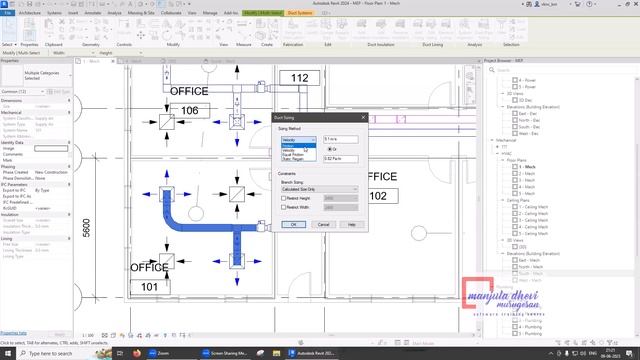Toggle Thin Lines in quick access toolbar
The height and width of the screenshot is (360, 640).
coord(161,4)
